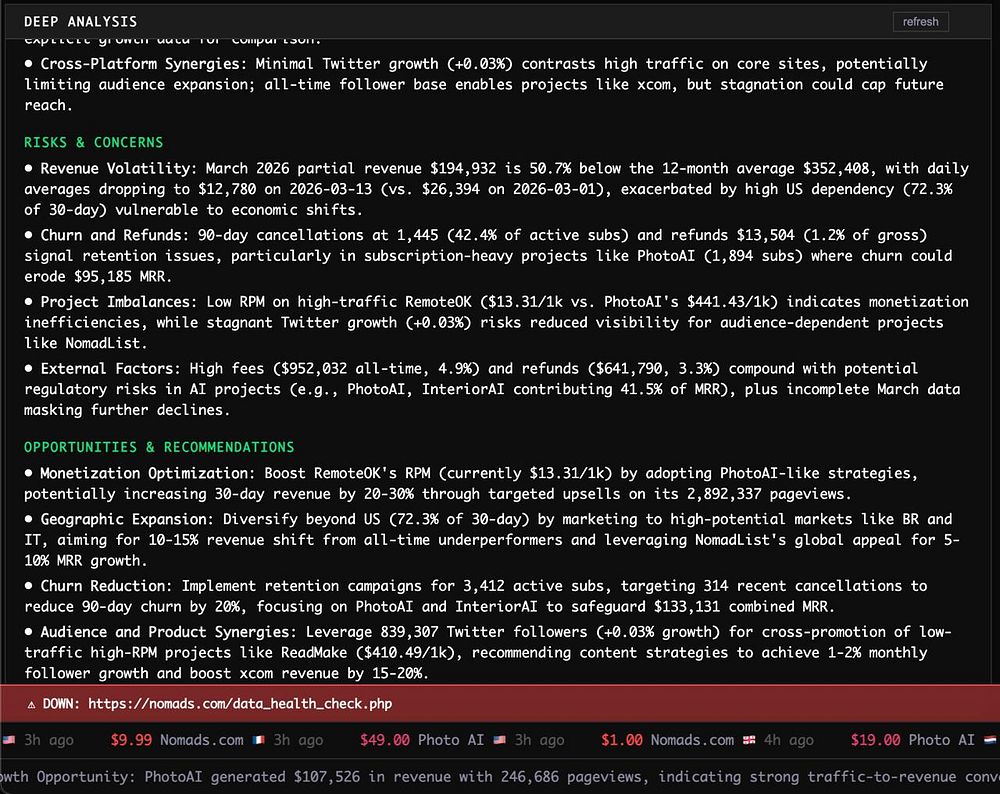Click the DEEP ANALYSIS panel title
The height and width of the screenshot is (794, 1000).
point(80,22)
